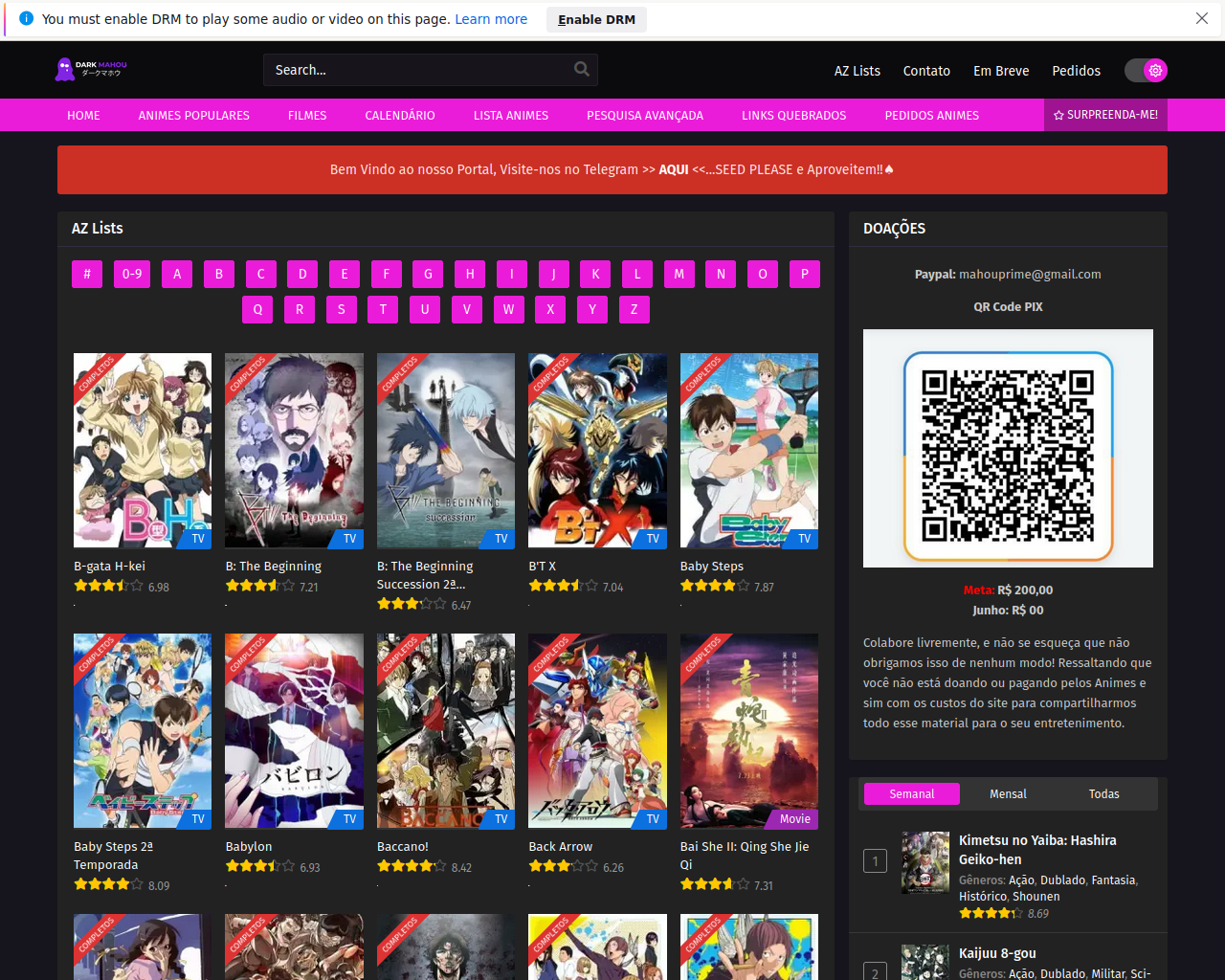This screenshot has height=980, width=1225.
Task: Click the Enable DRM button
Action: [596, 19]
